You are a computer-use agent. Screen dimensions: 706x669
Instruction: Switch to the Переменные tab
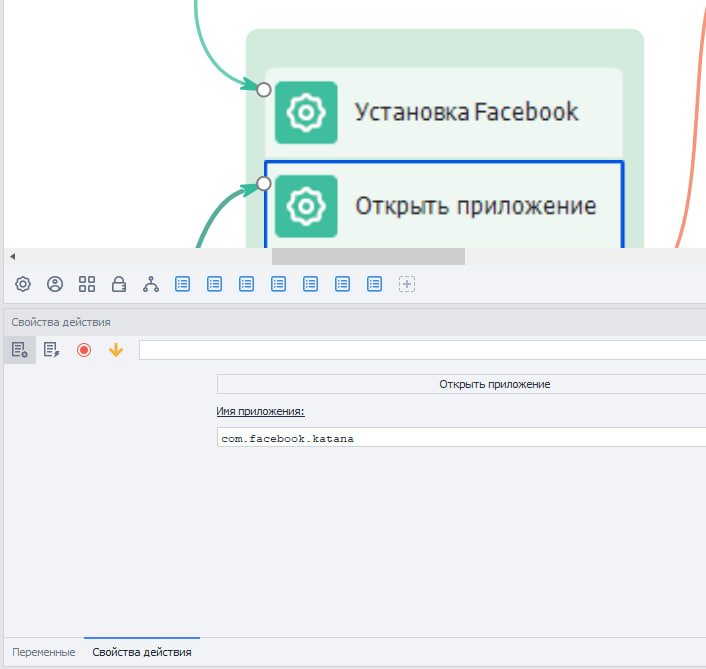tap(44, 652)
